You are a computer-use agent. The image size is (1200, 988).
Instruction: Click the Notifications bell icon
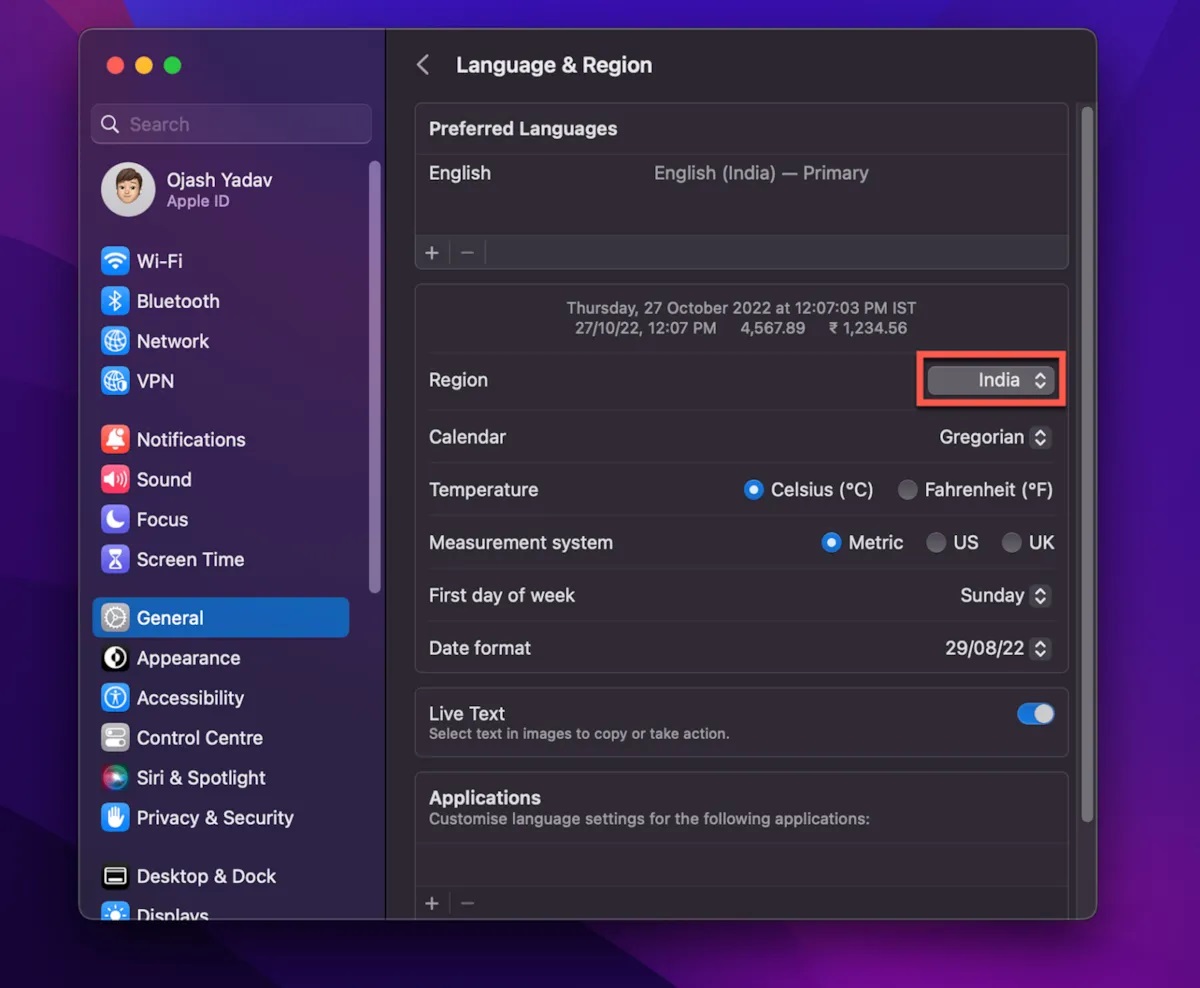tap(115, 439)
